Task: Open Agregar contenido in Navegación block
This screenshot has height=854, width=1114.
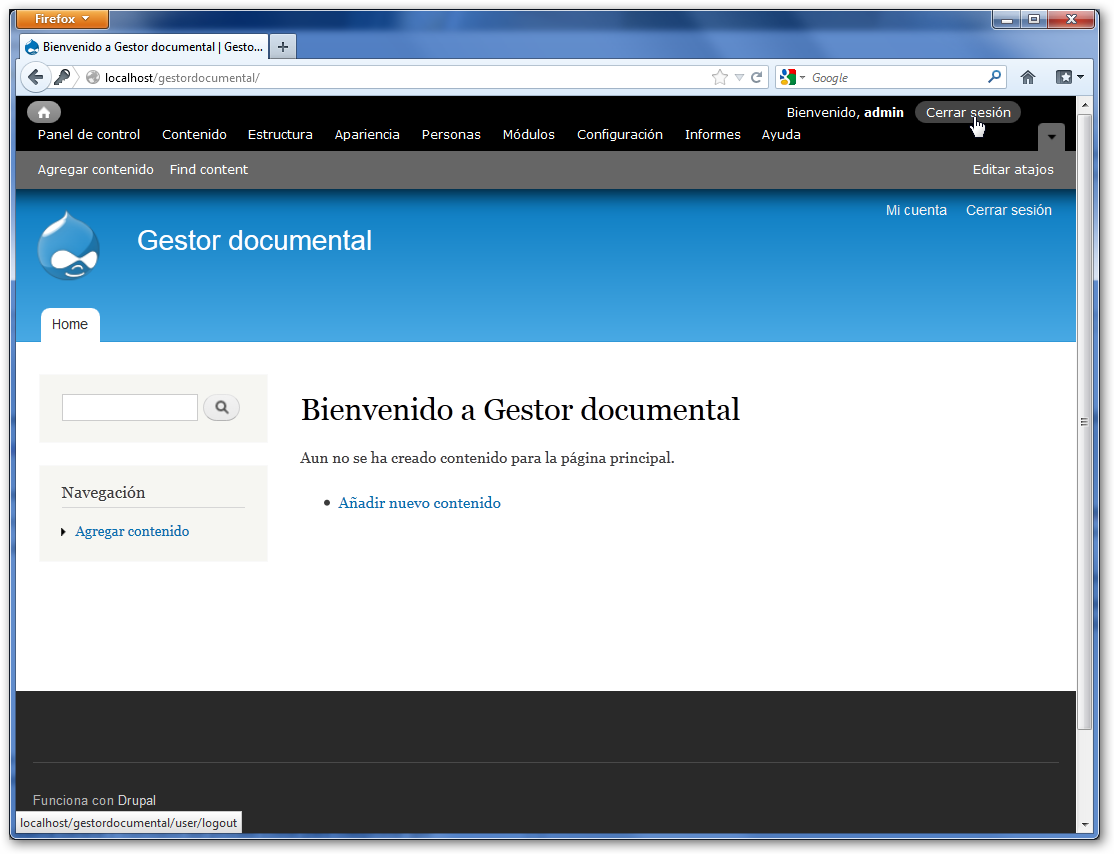Action: click(132, 532)
